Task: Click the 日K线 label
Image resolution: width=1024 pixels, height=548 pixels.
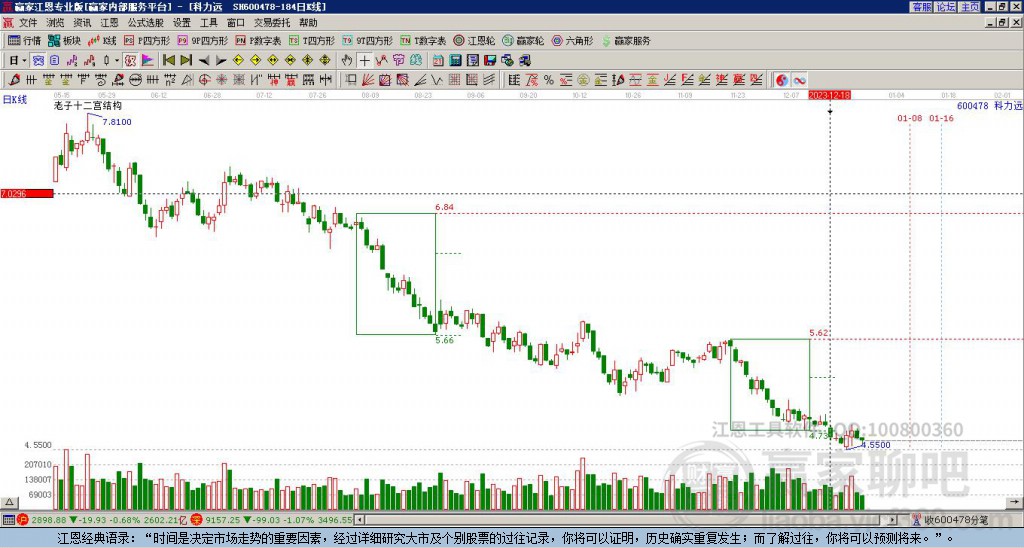Action: 15,99
